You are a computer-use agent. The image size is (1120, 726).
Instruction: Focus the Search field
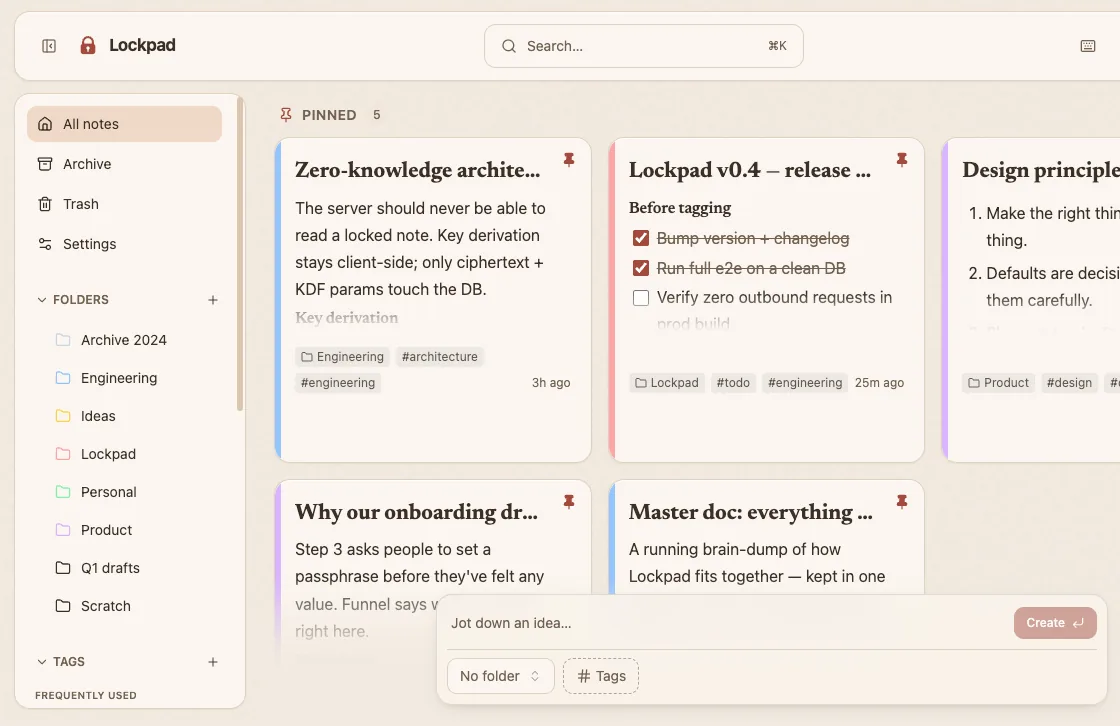point(644,46)
